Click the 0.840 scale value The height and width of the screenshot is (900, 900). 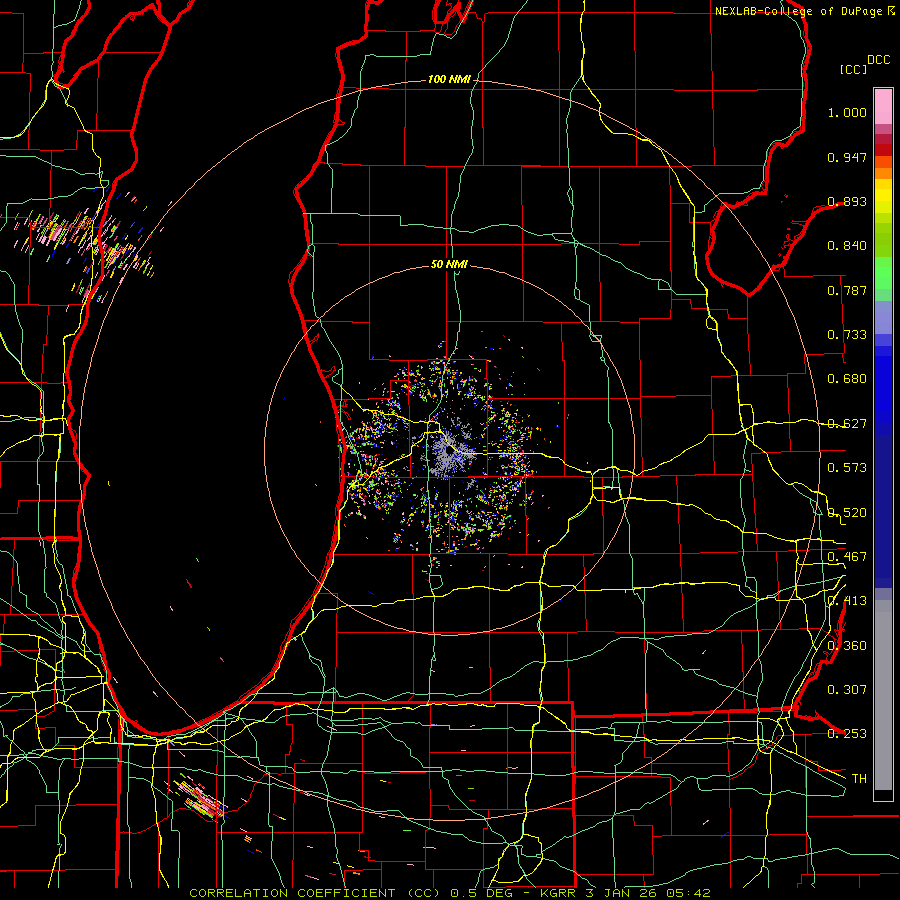click(847, 246)
